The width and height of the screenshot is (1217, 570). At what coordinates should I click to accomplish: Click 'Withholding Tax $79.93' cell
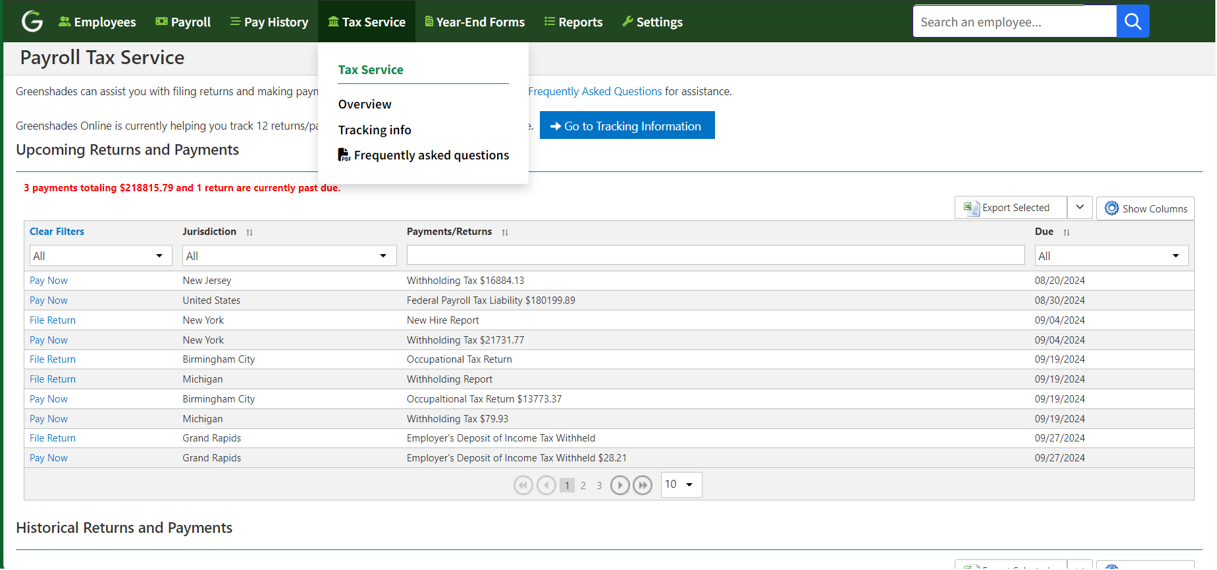click(x=457, y=419)
